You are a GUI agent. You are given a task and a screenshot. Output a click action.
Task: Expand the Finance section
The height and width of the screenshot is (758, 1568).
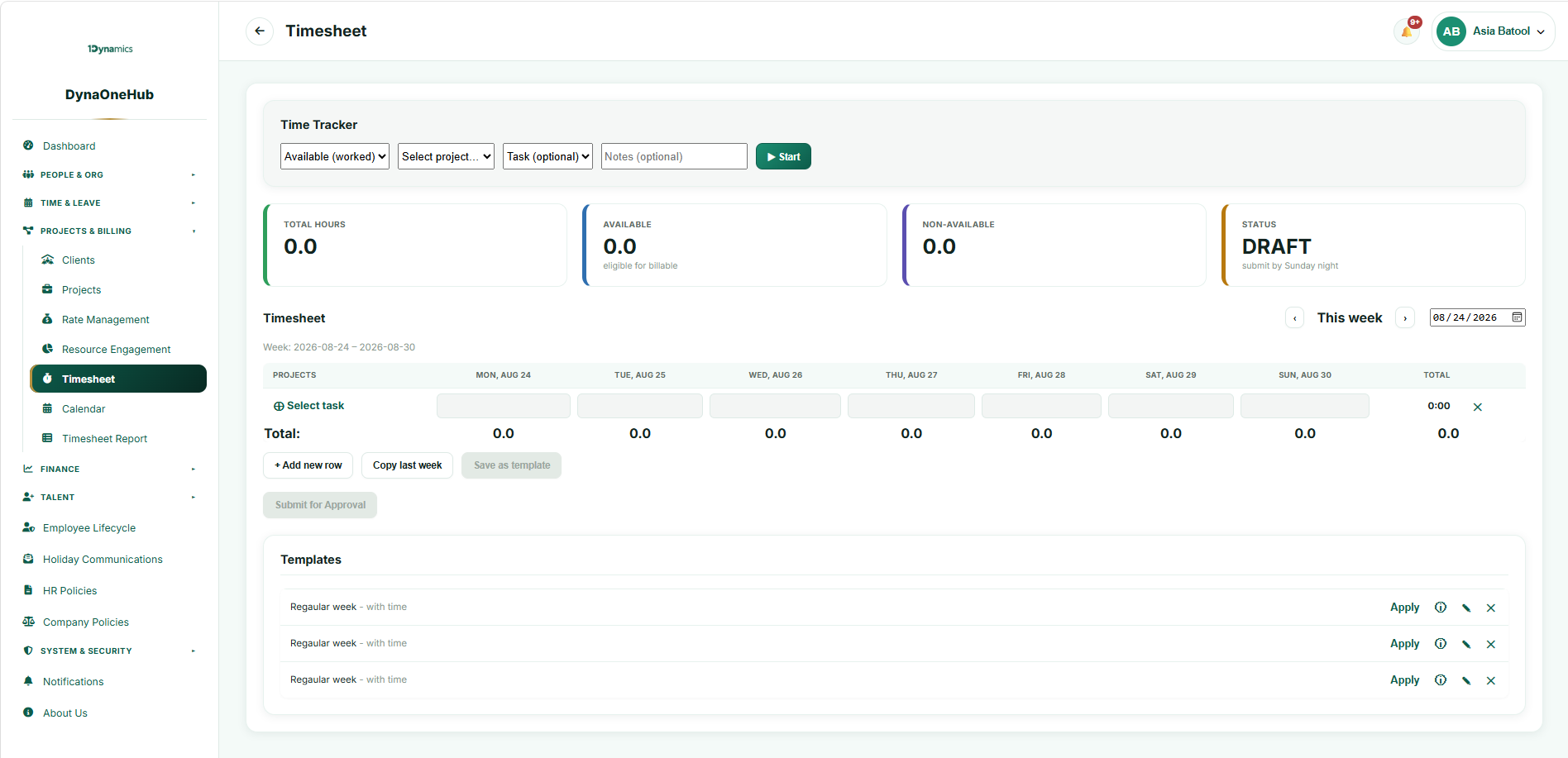(x=110, y=469)
